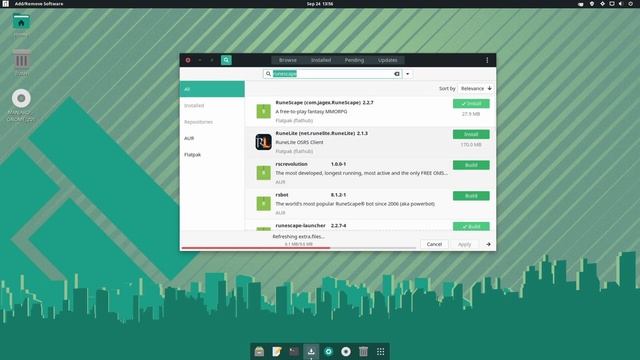The image size is (640, 360).
Task: Click the power icon in the system tray
Action: 631,4
